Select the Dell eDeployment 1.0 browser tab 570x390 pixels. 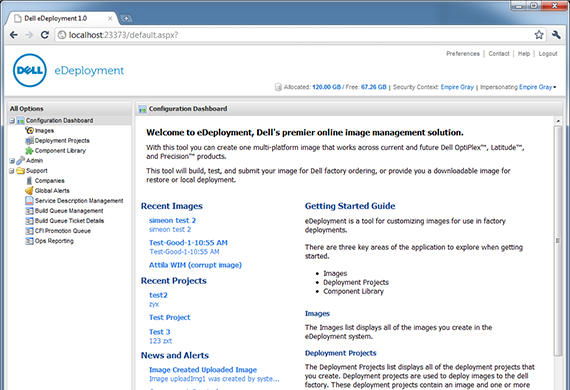point(61,18)
